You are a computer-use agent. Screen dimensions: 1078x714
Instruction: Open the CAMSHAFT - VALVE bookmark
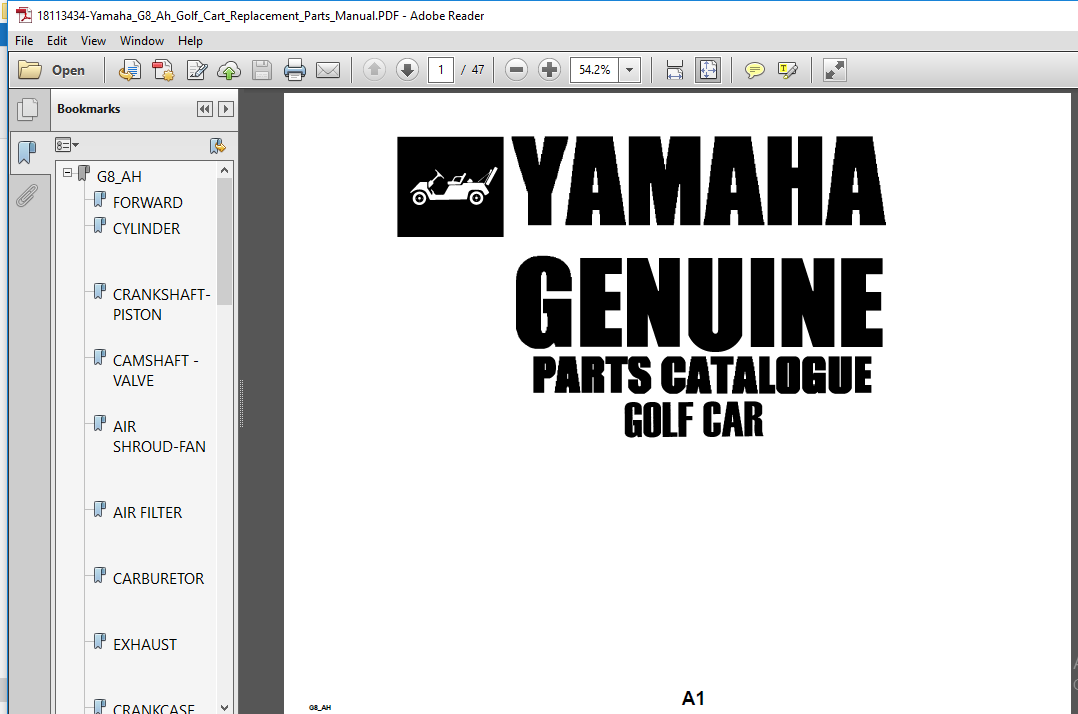coord(155,370)
